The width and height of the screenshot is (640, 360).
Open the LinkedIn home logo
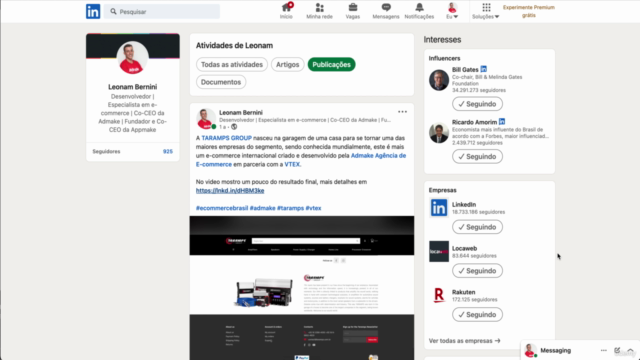point(93,11)
